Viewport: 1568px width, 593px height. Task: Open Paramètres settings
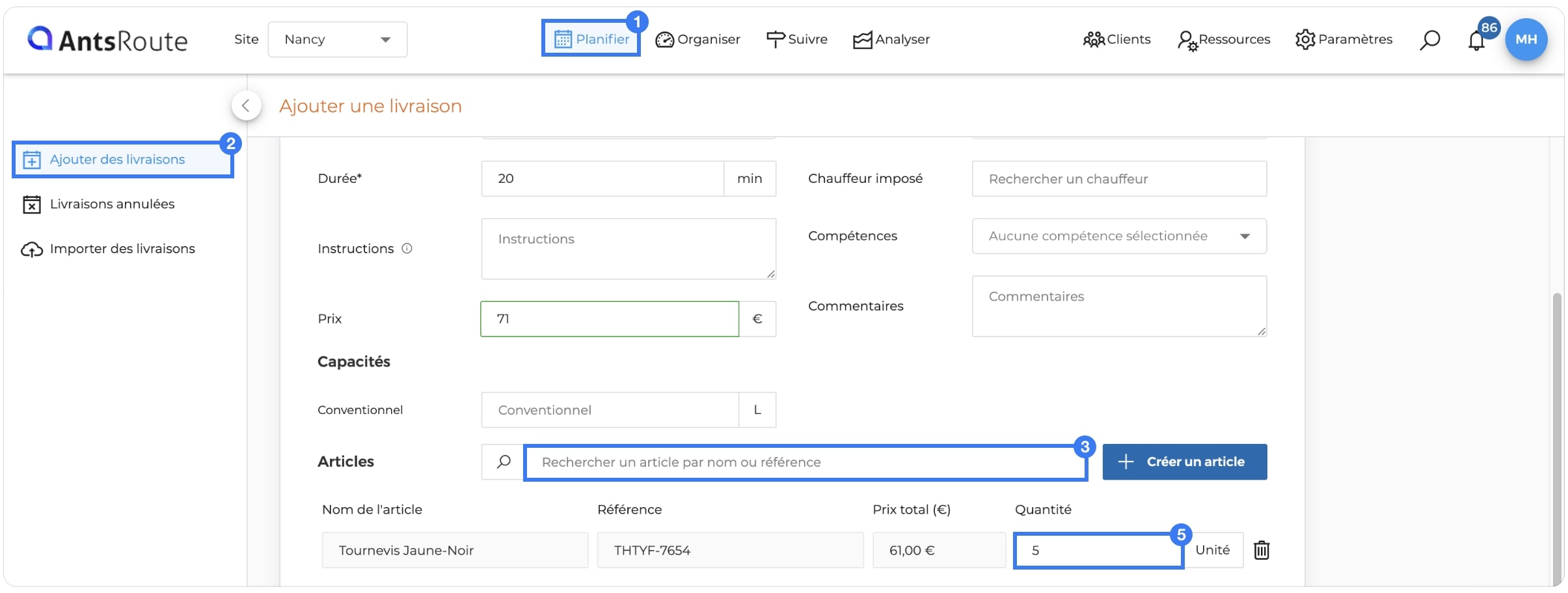click(1344, 39)
